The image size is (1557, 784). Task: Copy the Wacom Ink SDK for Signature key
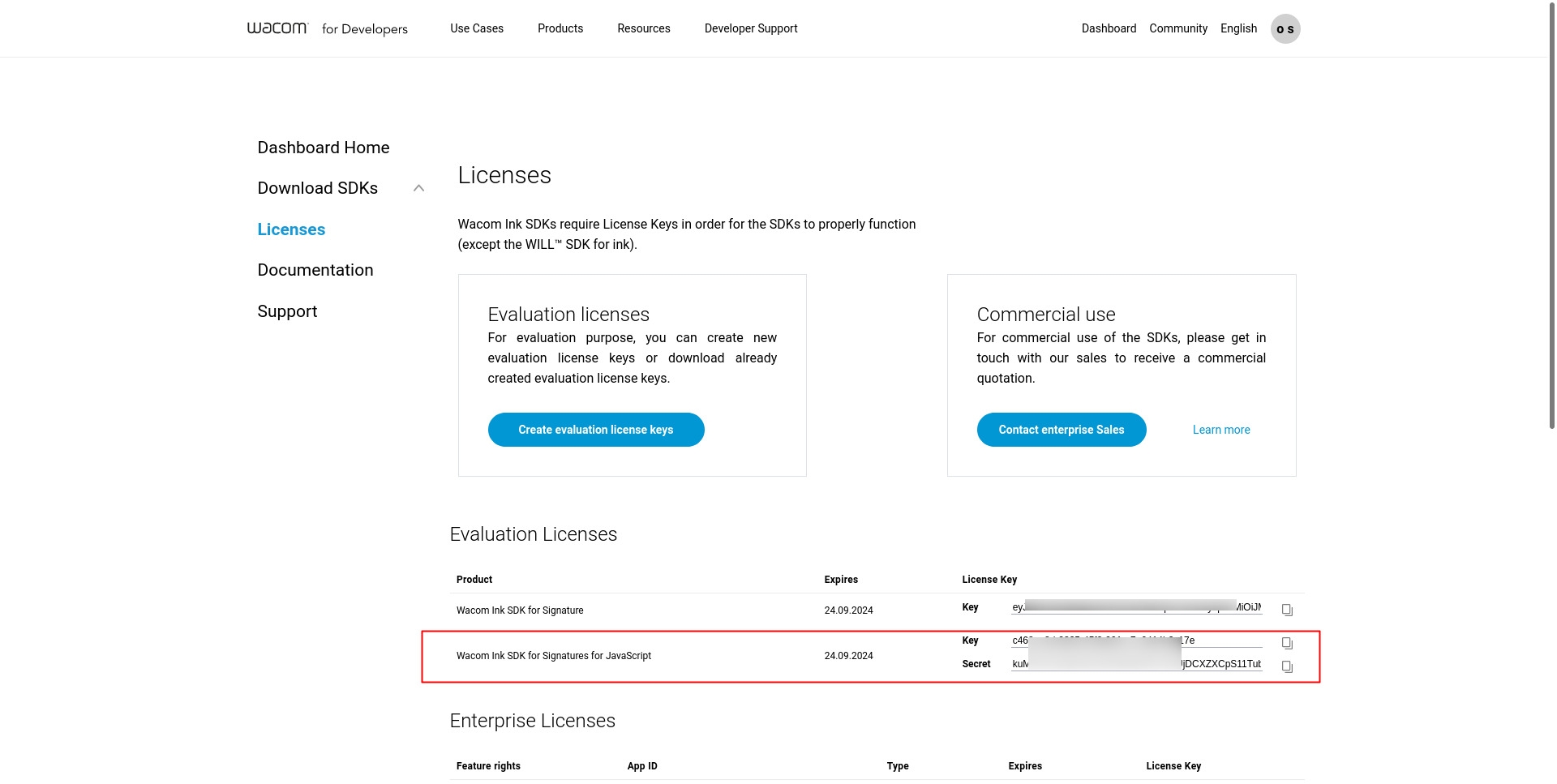[1286, 610]
